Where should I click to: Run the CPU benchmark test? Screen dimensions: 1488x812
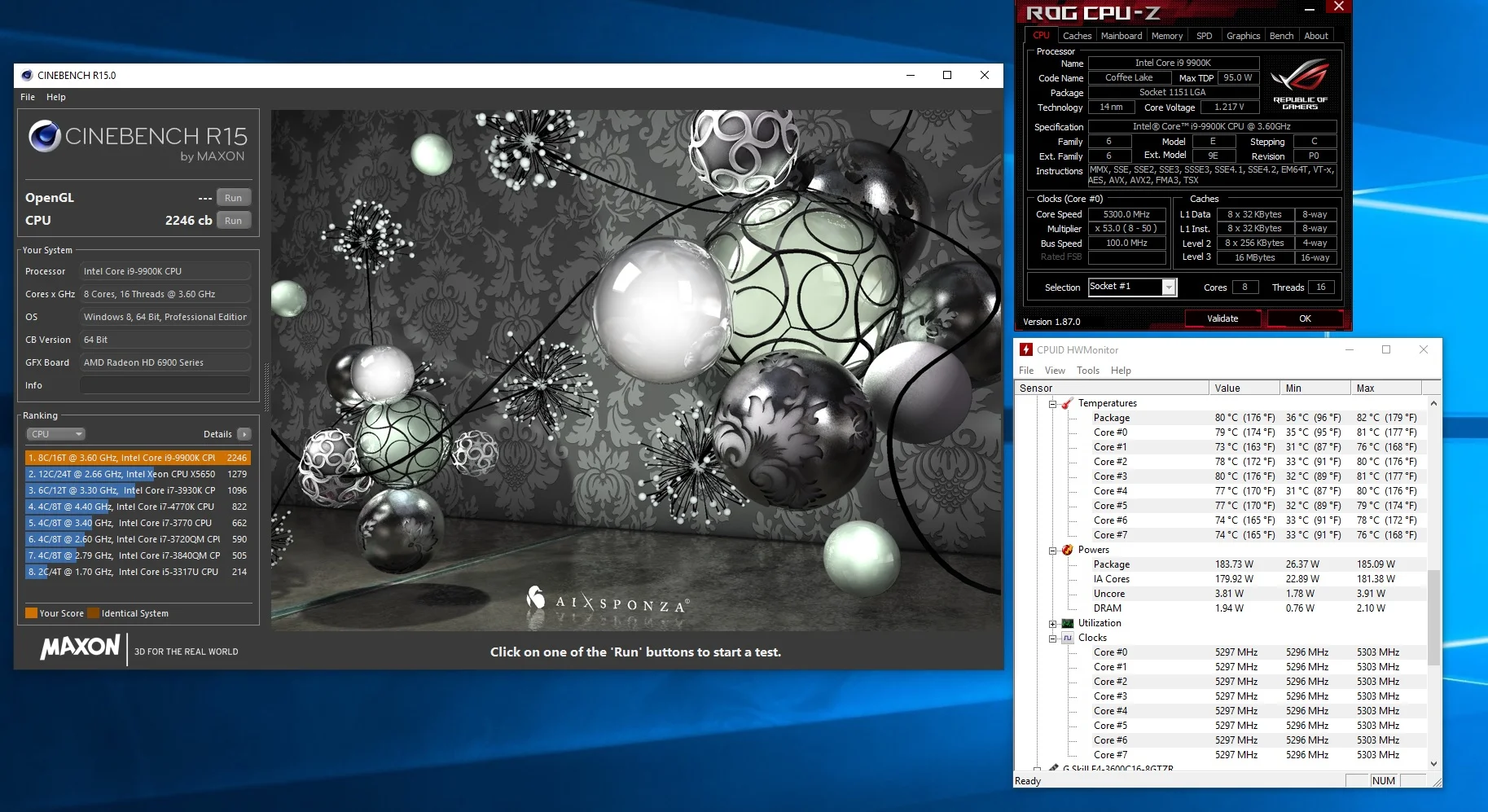click(234, 221)
